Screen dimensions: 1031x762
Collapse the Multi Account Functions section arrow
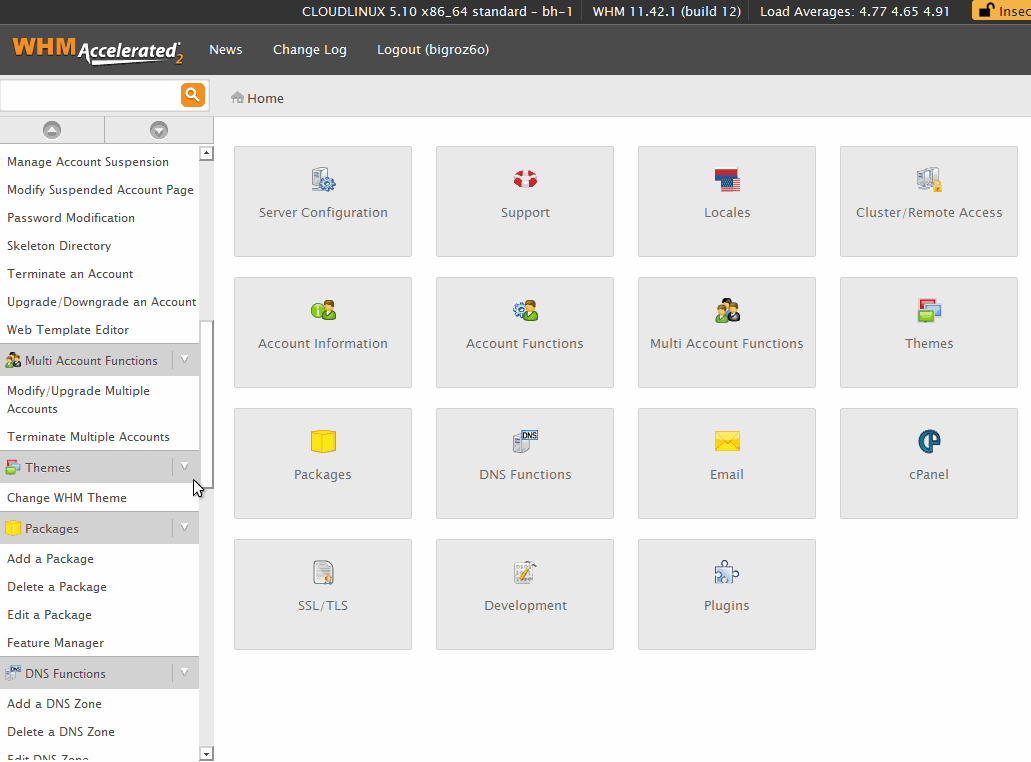(x=185, y=360)
